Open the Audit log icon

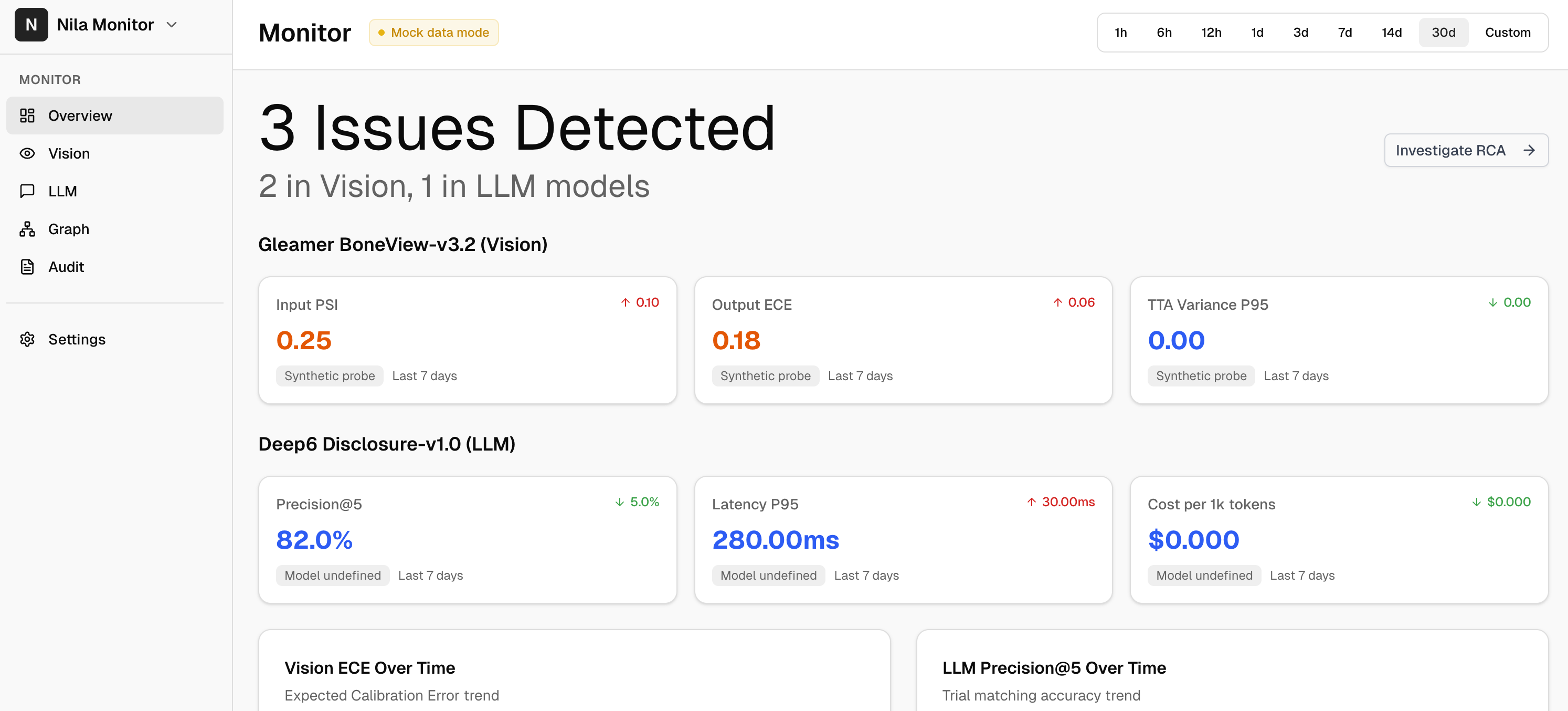point(27,267)
